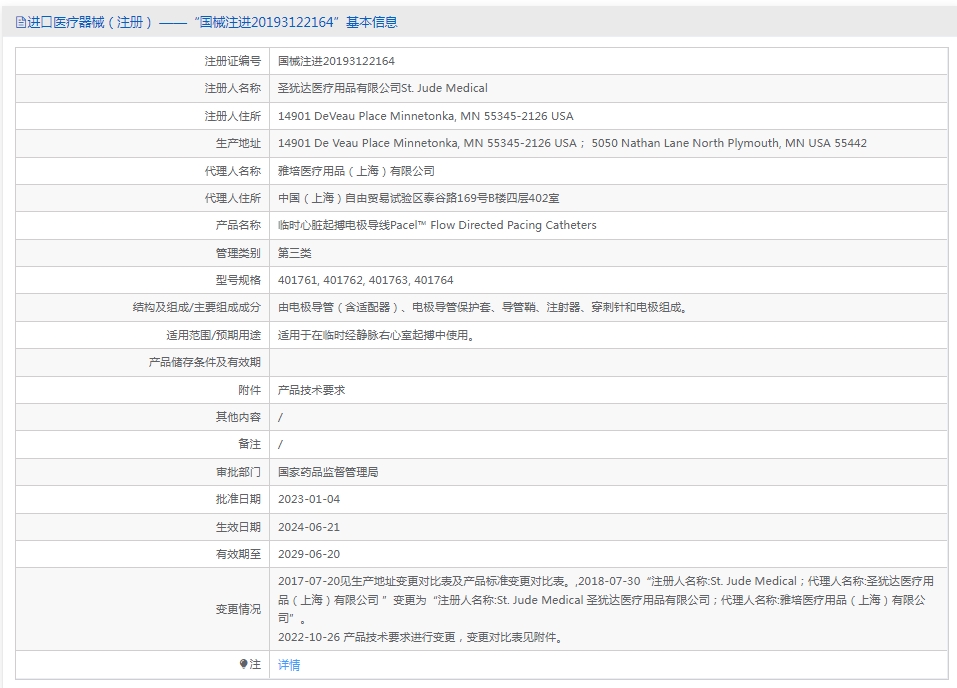Click the 产品名称 label
Image resolution: width=957 pixels, height=688 pixels.
click(x=238, y=225)
